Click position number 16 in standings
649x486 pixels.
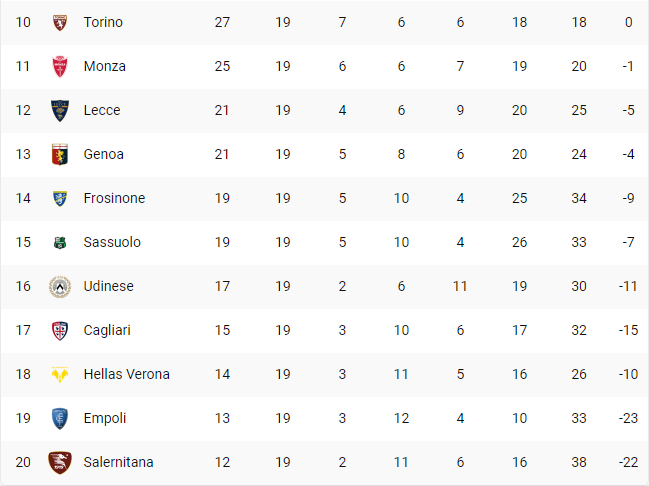[x=24, y=286]
